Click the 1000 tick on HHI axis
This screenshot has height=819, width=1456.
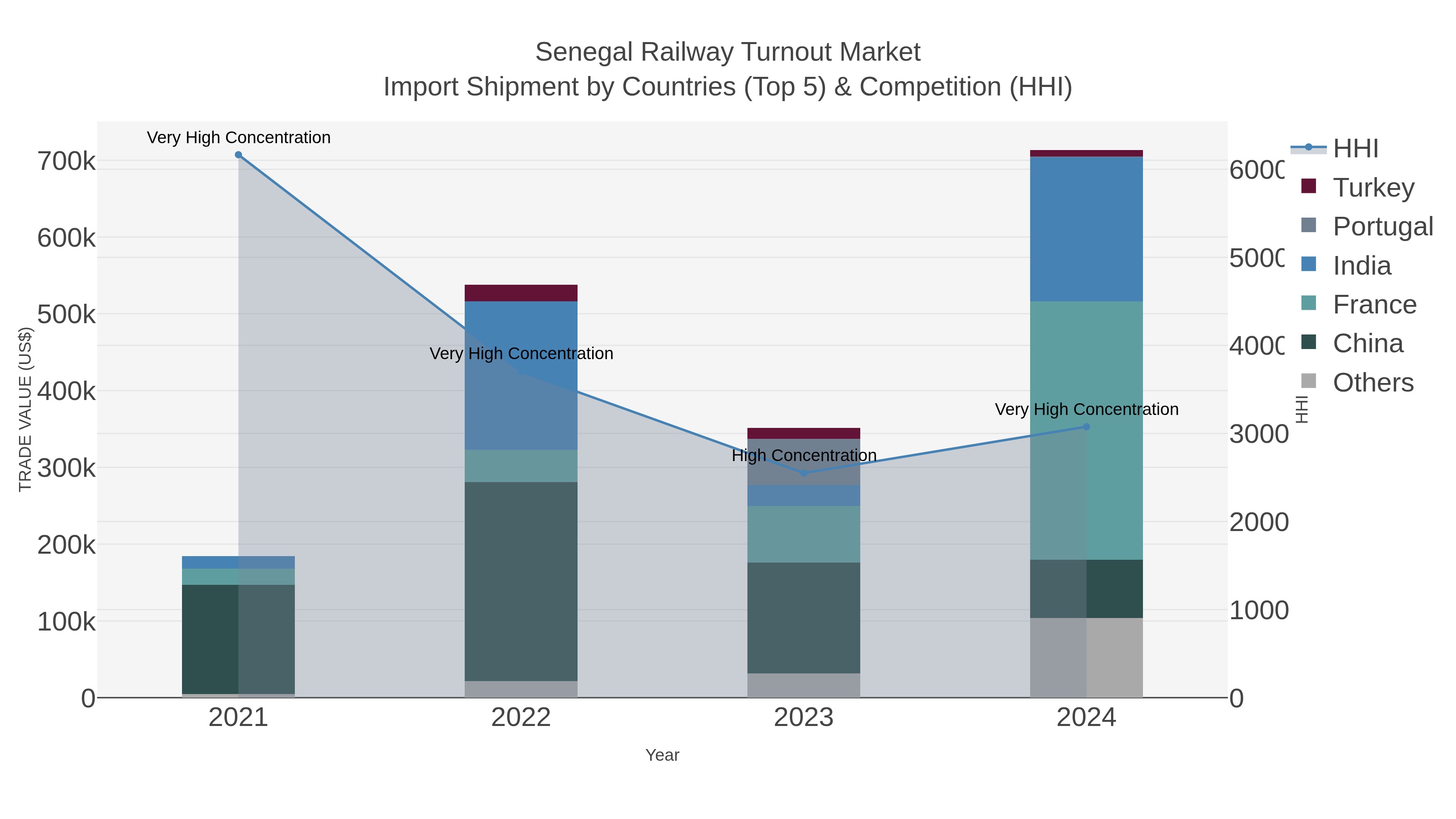1259,610
